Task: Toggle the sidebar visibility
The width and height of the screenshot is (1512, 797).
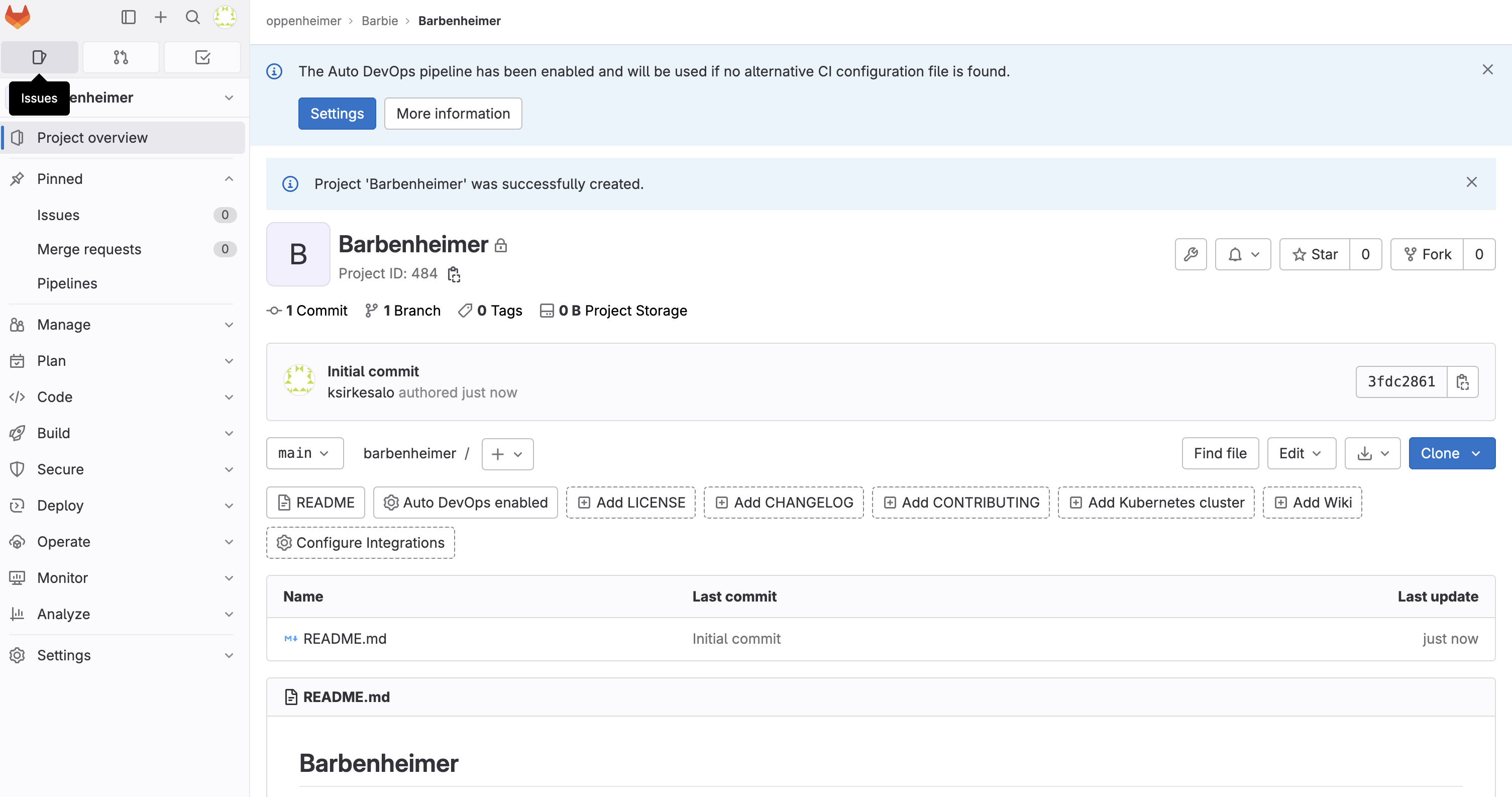Action: coord(129,17)
